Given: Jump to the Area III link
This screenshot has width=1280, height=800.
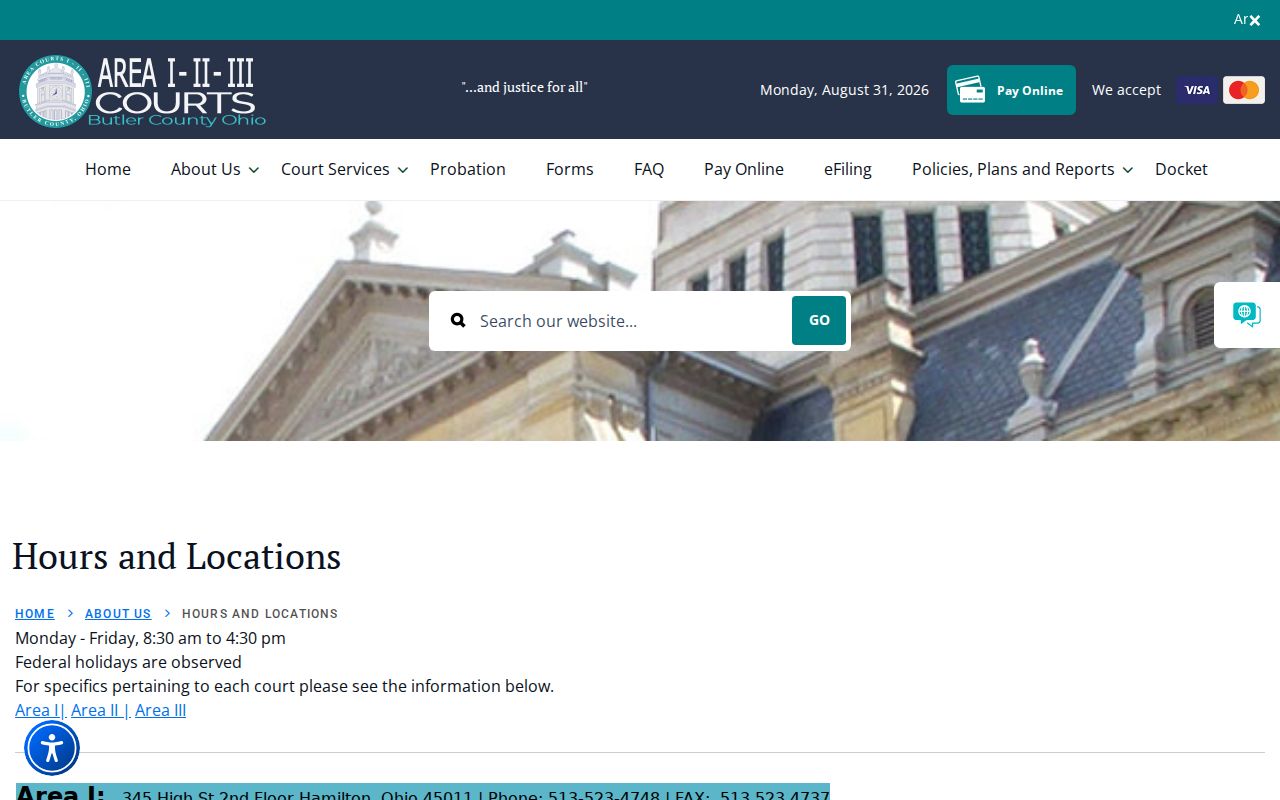Looking at the screenshot, I should click(160, 710).
